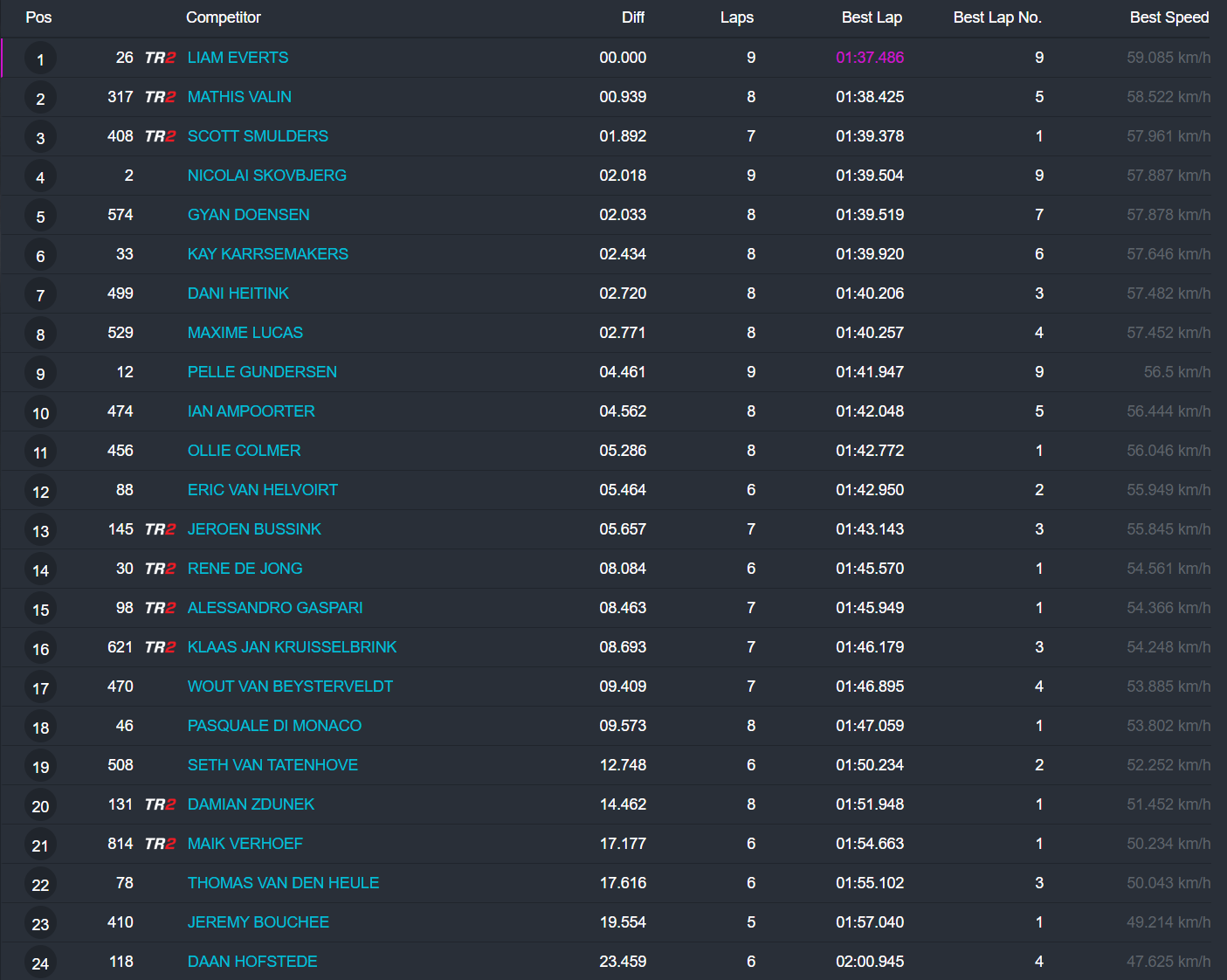The image size is (1227, 980).
Task: Select competitor Pelle Gundersen
Action: 262,372
